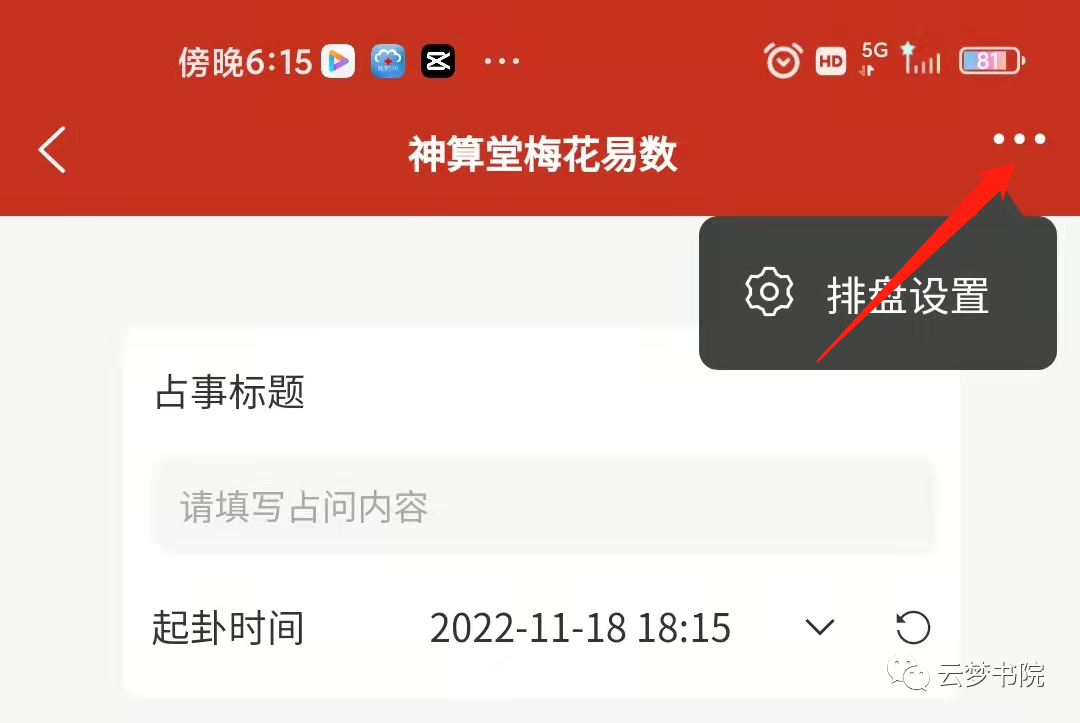The width and height of the screenshot is (1080, 723).
Task: Tap the battery indicator showing 81
Action: (x=992, y=61)
